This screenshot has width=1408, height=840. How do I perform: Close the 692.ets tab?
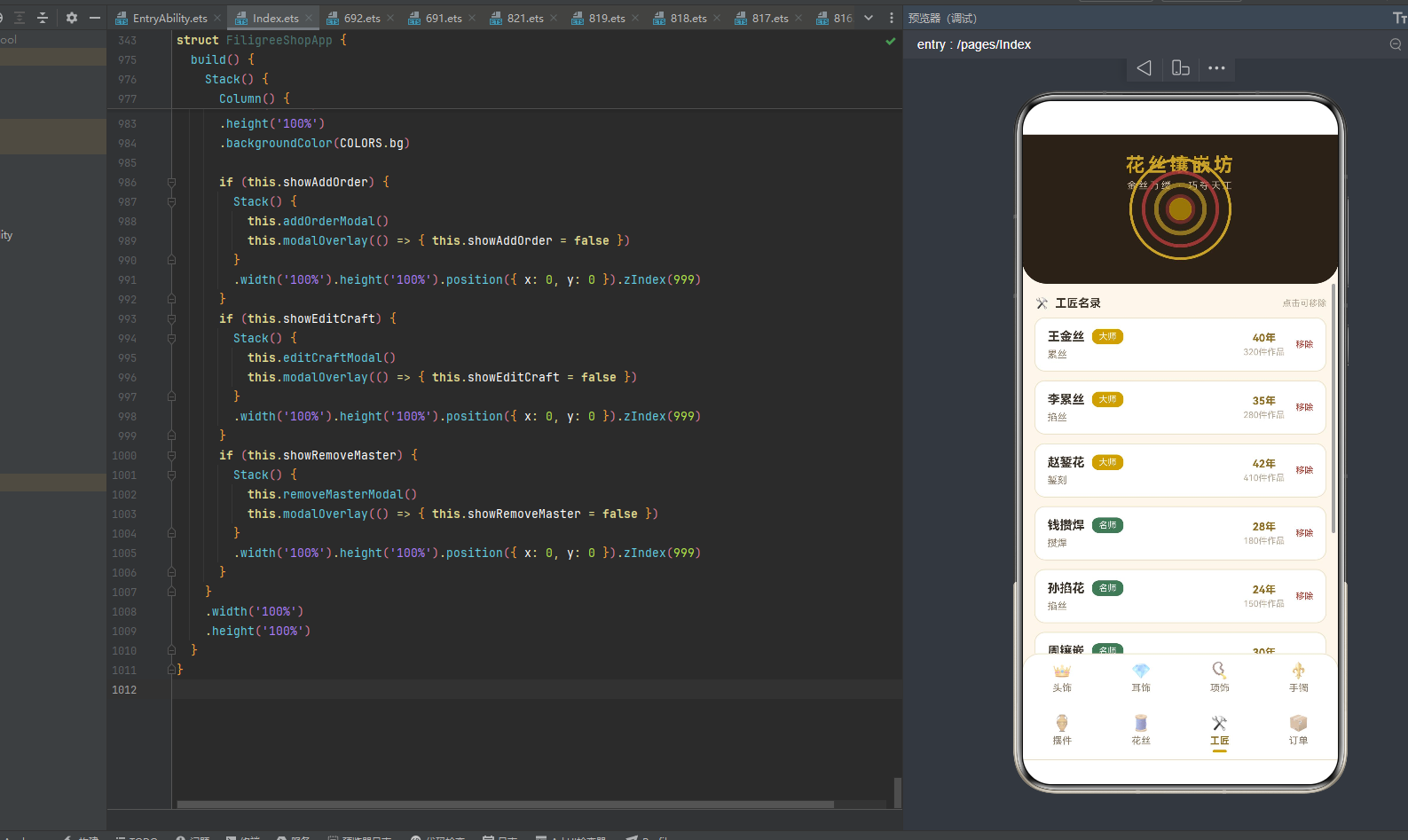click(390, 18)
